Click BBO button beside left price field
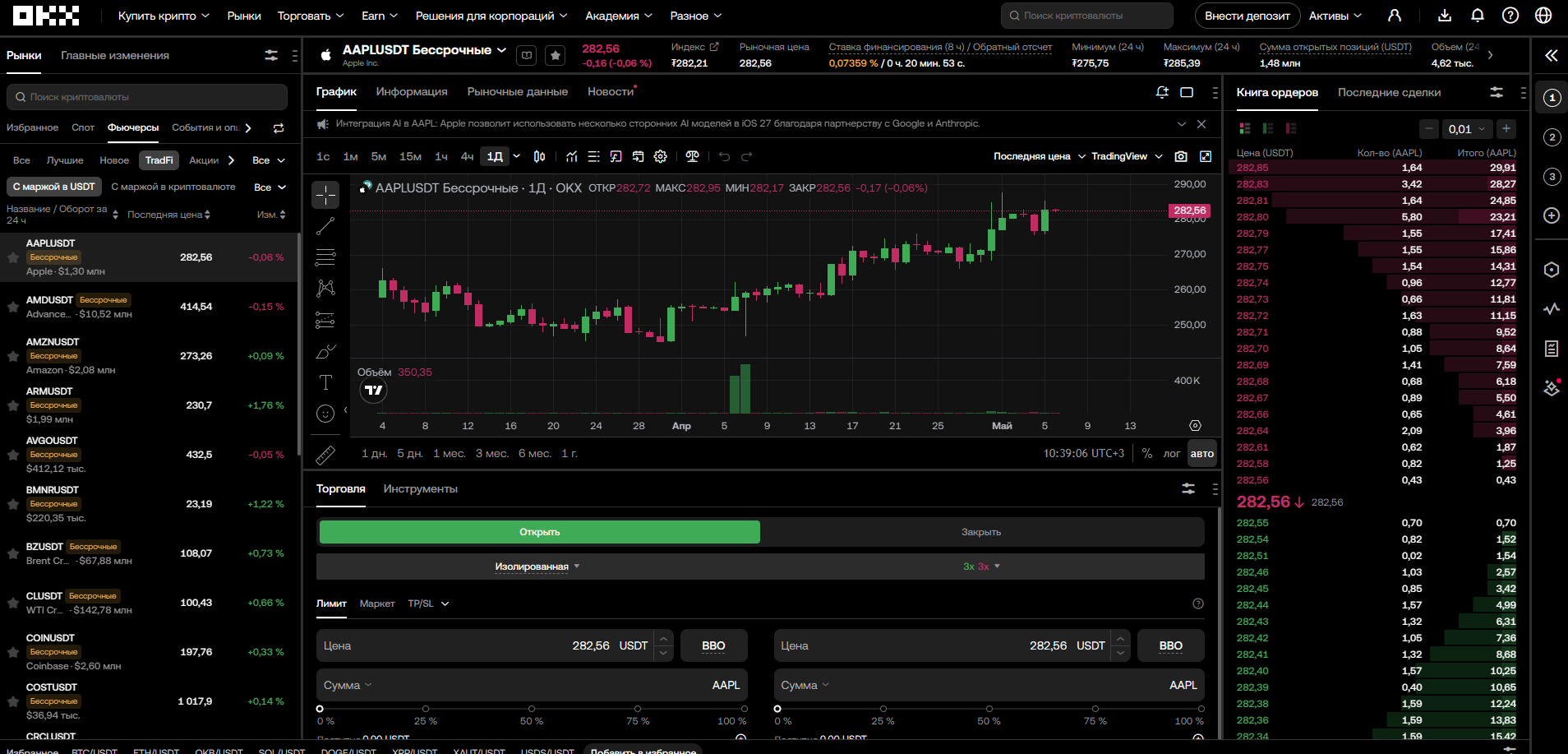 click(713, 645)
